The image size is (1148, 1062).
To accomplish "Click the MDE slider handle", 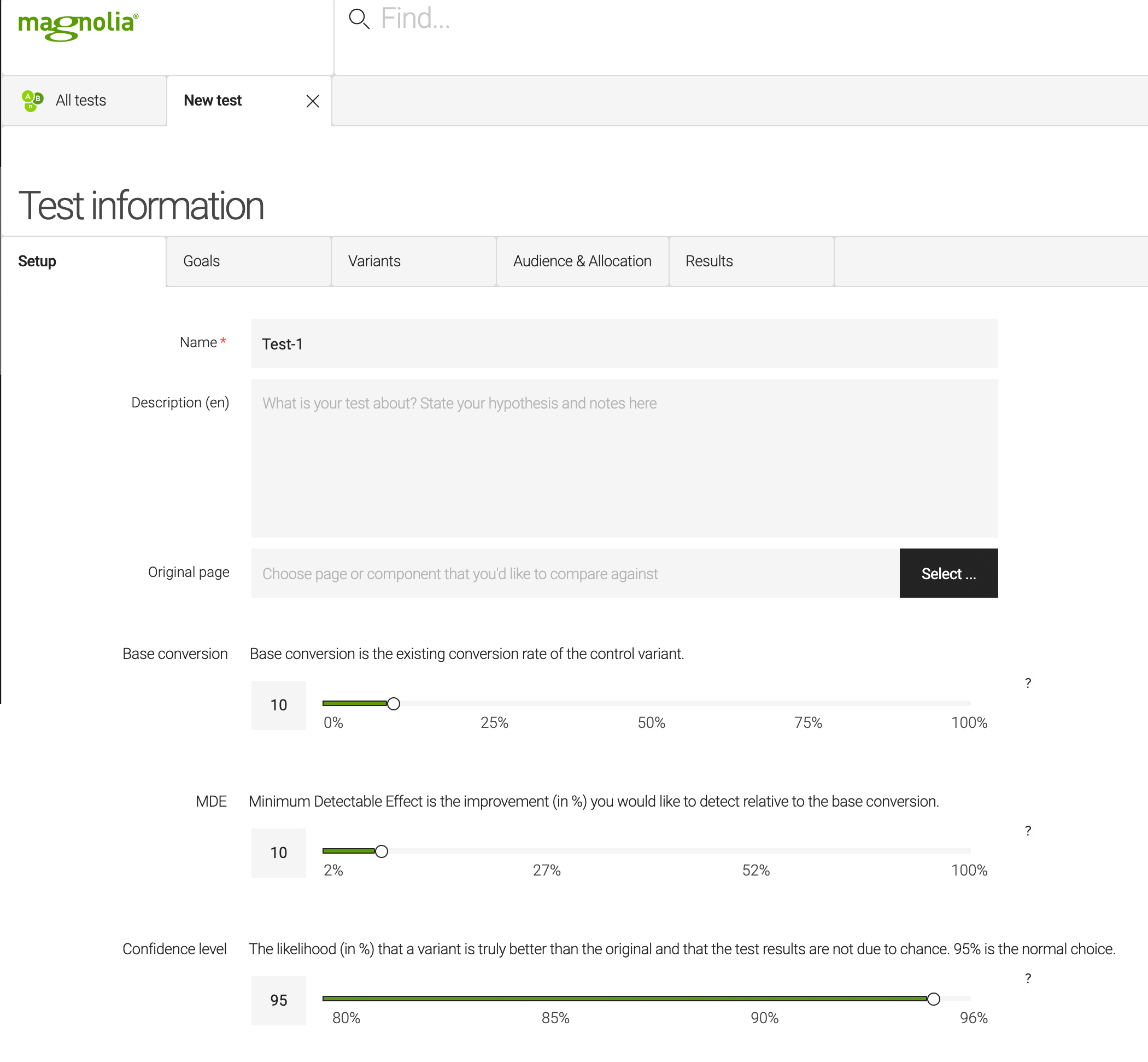I will click(x=382, y=851).
